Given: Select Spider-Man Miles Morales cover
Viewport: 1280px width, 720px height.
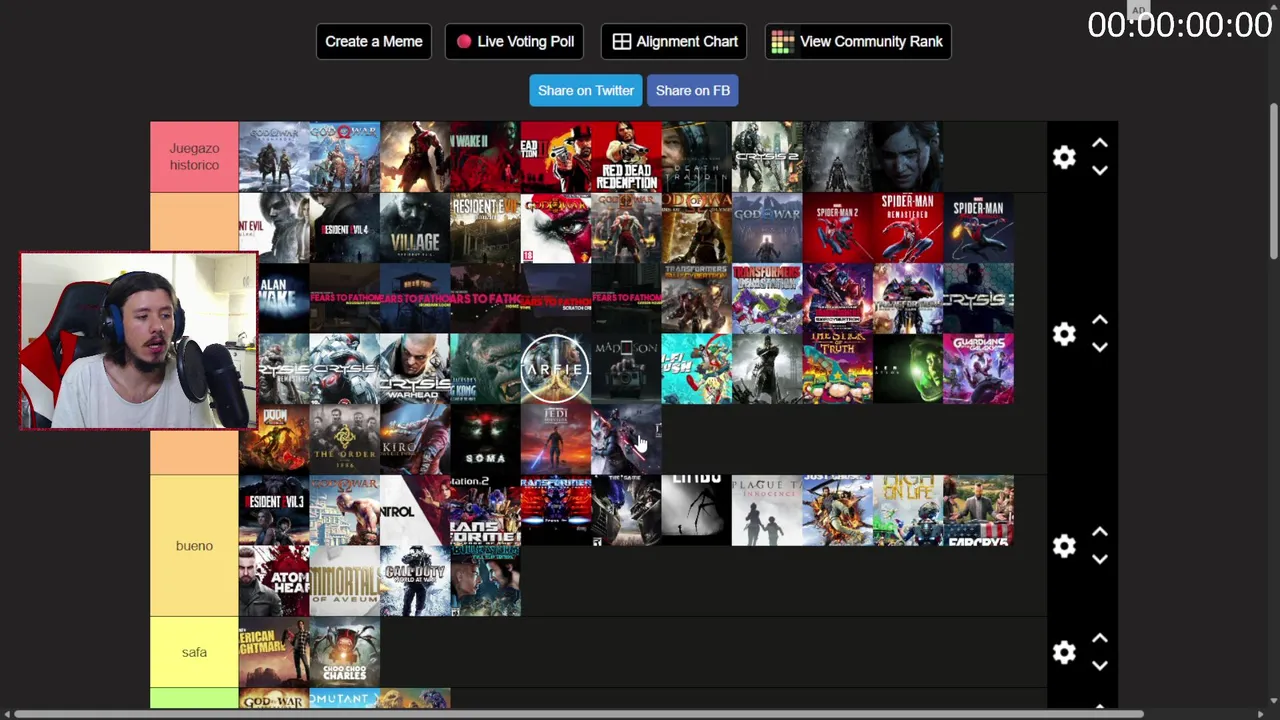Looking at the screenshot, I should (x=978, y=228).
